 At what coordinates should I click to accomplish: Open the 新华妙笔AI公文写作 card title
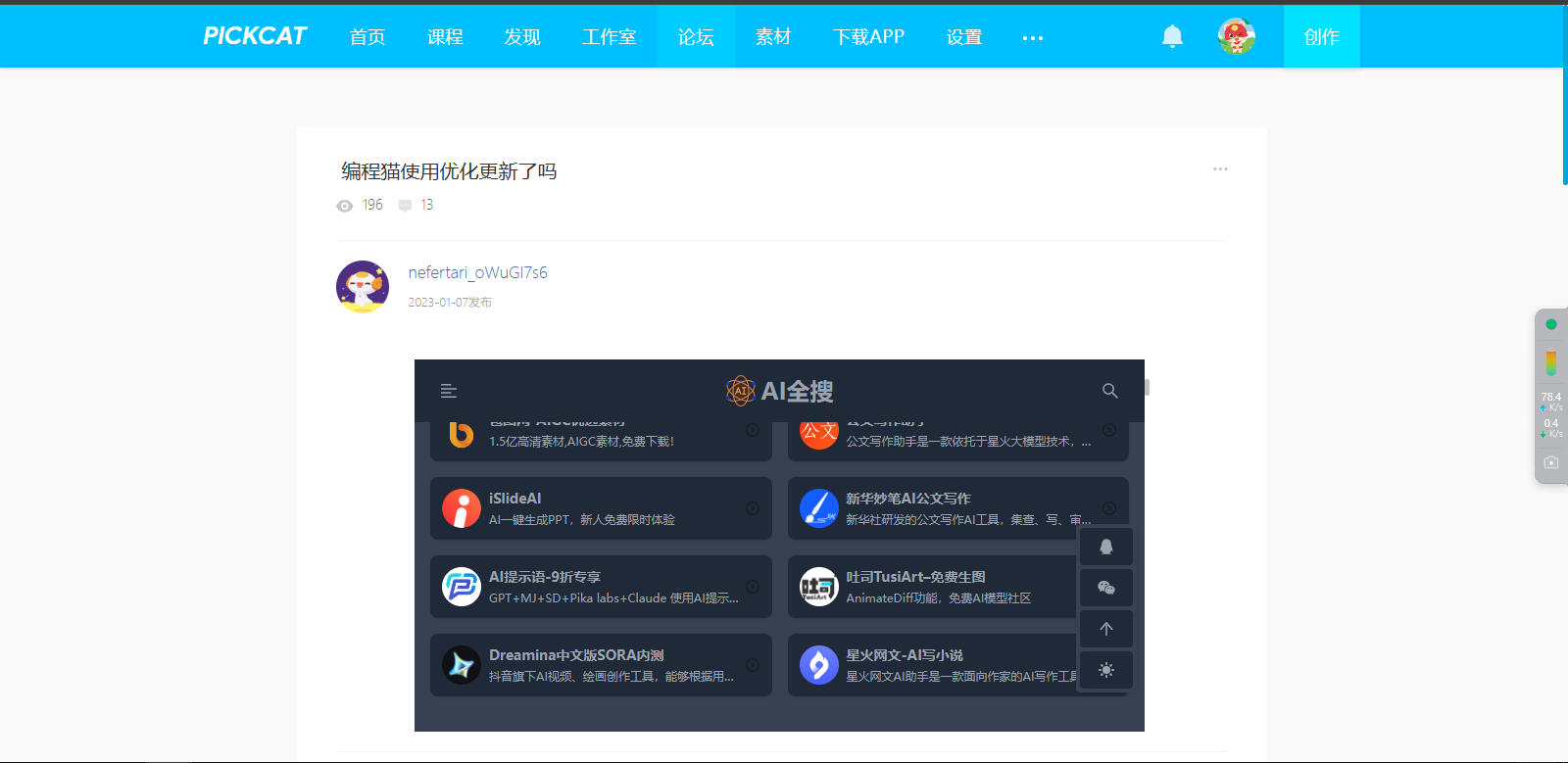pos(908,499)
